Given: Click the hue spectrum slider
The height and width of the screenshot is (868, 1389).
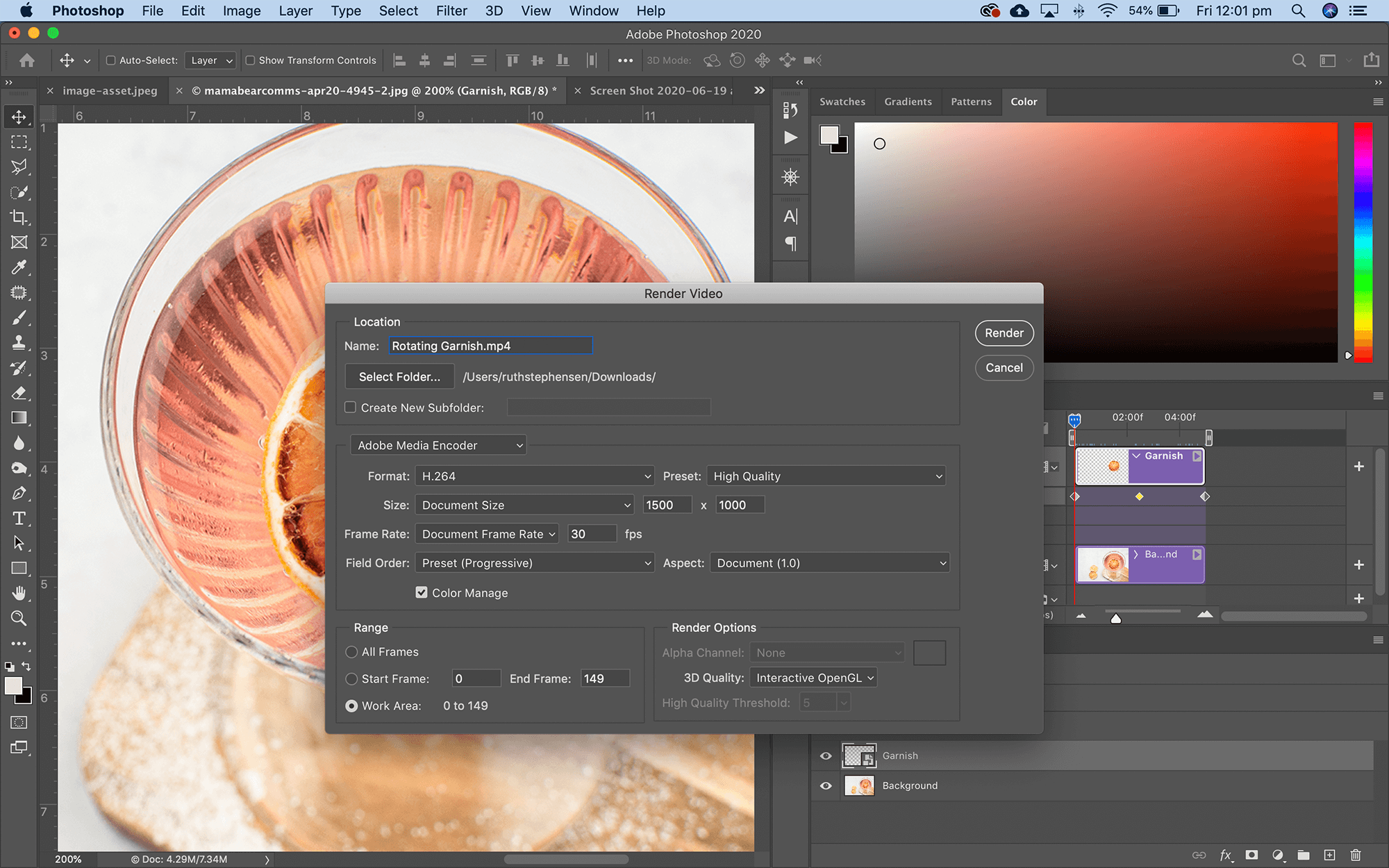Looking at the screenshot, I should point(1363,242).
